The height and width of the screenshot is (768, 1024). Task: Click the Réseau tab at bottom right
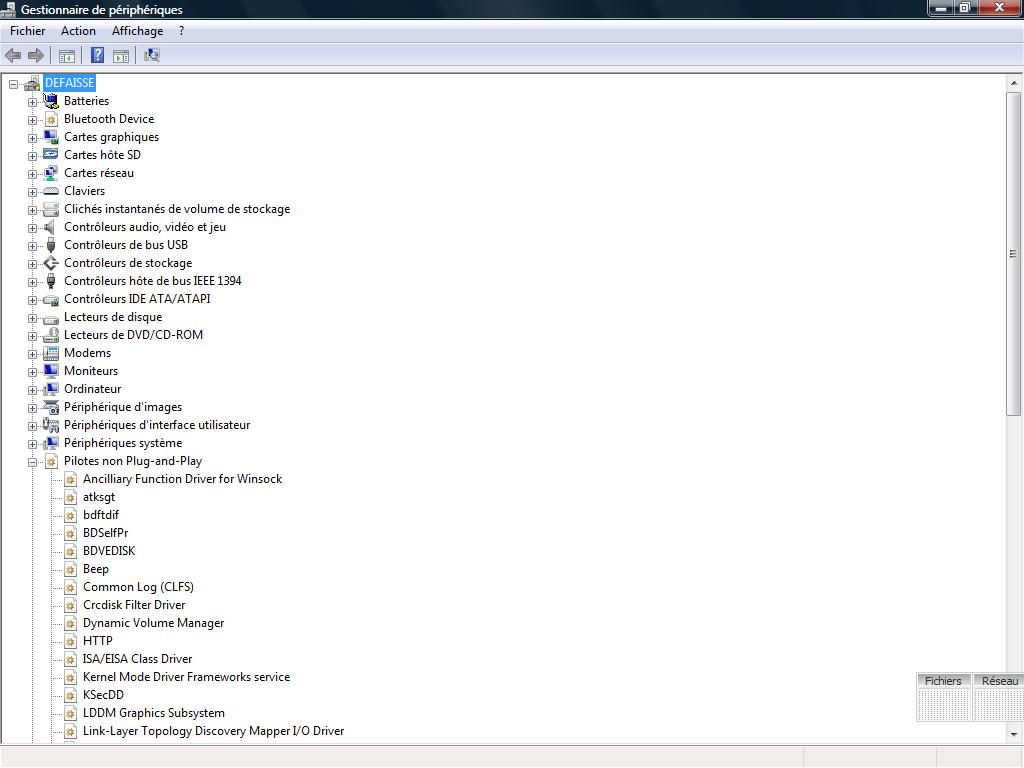point(999,680)
